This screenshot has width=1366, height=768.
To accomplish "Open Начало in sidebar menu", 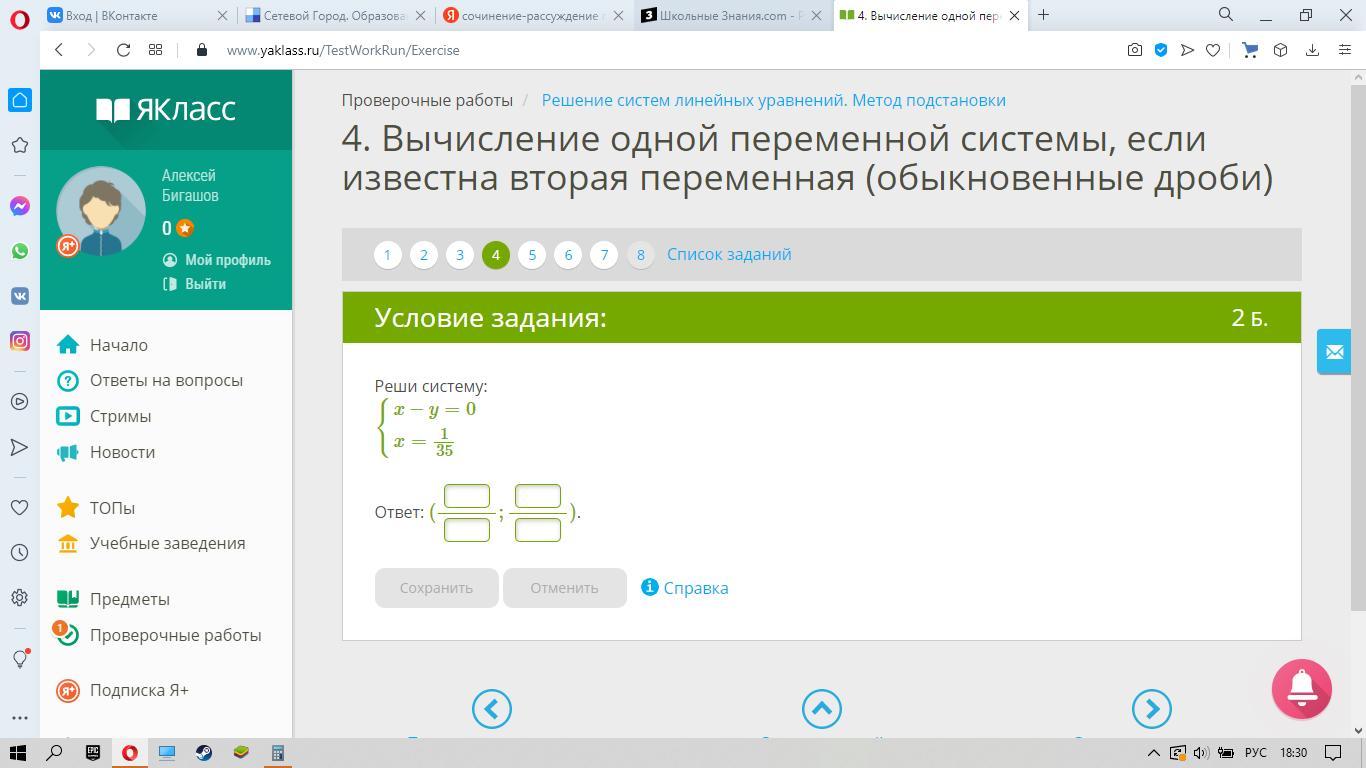I will pos(119,345).
